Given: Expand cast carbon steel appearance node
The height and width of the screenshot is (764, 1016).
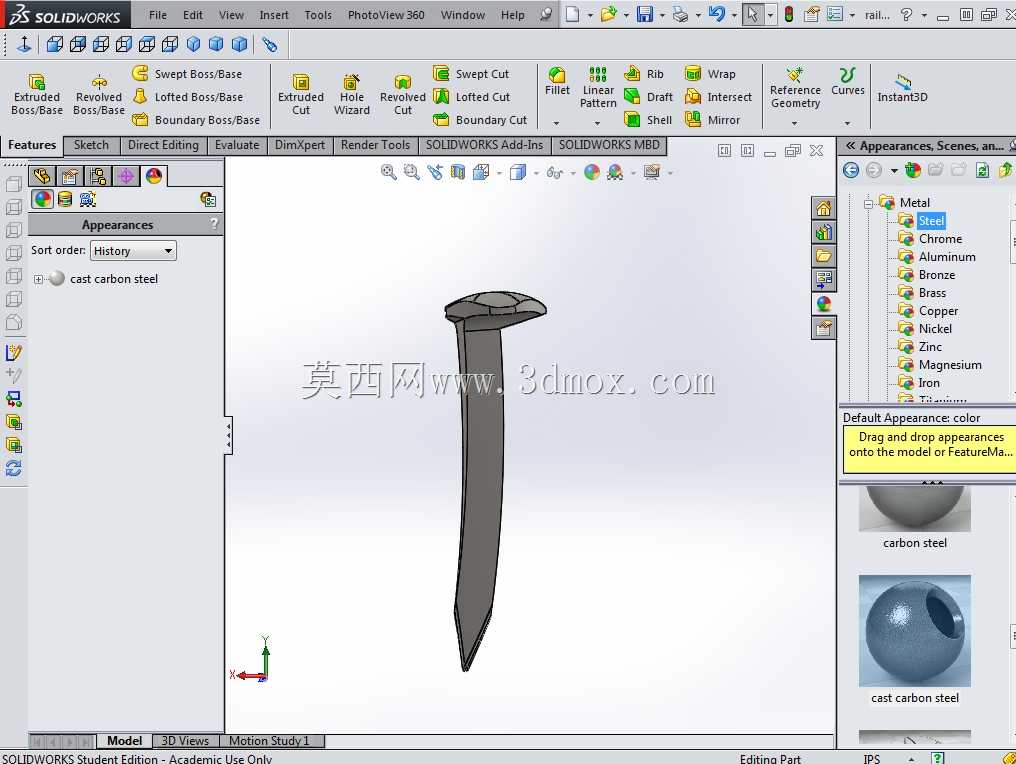Looking at the screenshot, I should (x=38, y=279).
